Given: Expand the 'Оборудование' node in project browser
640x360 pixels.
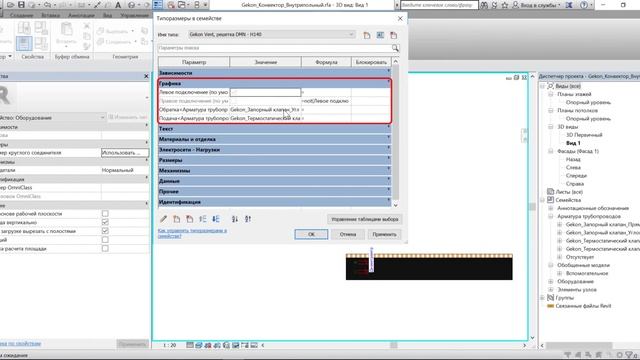Looking at the screenshot, I should coord(551,282).
